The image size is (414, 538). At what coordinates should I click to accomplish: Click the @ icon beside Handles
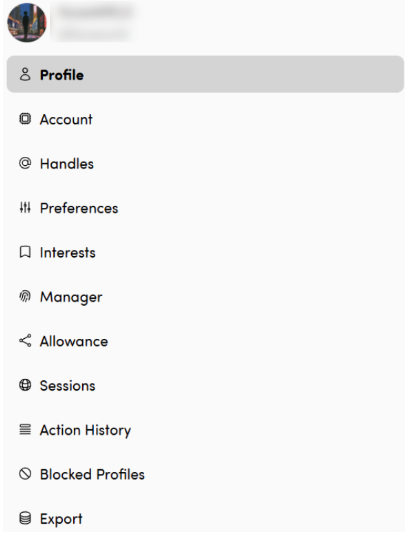click(25, 163)
